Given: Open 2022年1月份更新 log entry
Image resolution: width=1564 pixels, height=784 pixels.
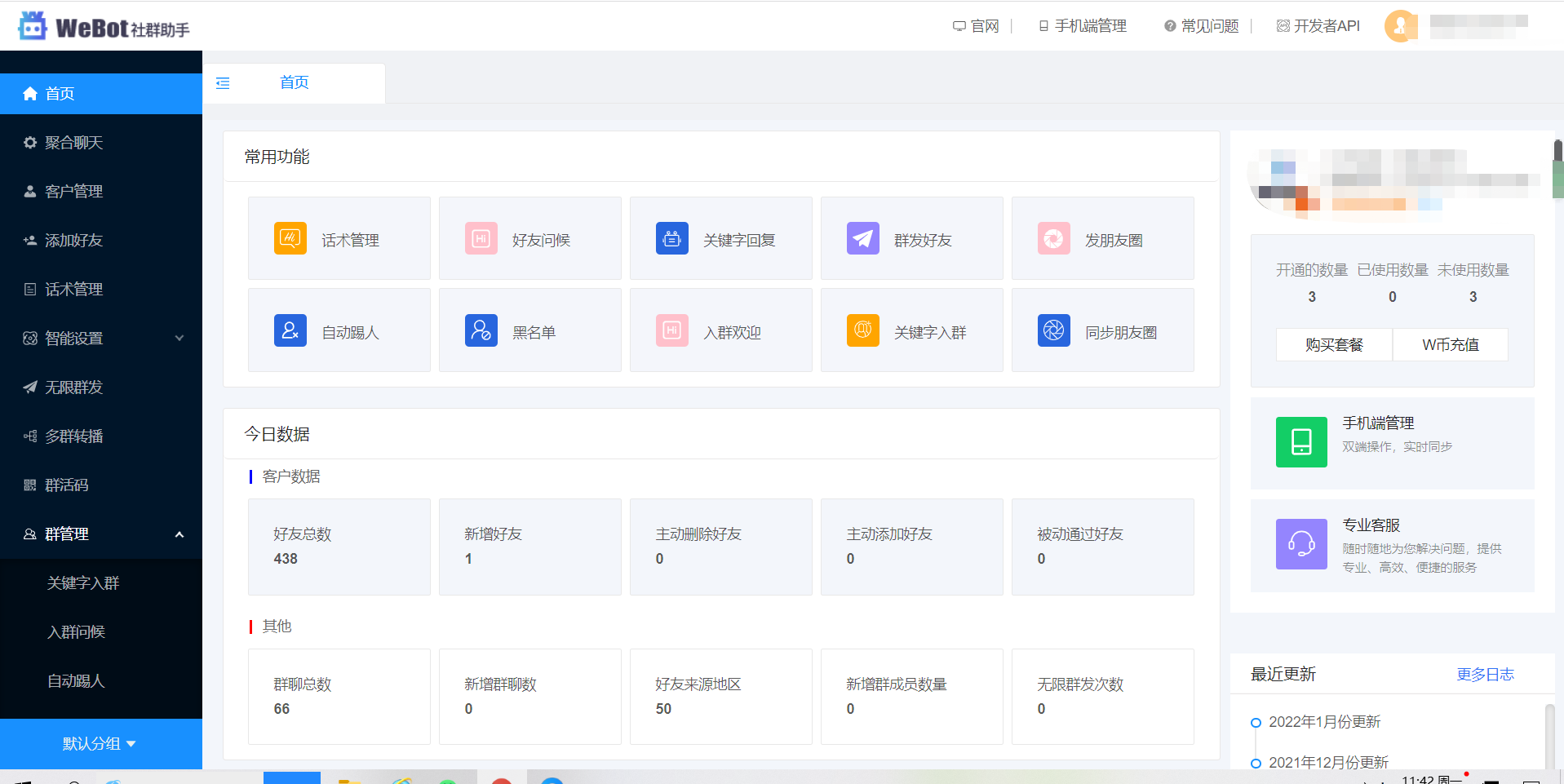Looking at the screenshot, I should click(1324, 722).
